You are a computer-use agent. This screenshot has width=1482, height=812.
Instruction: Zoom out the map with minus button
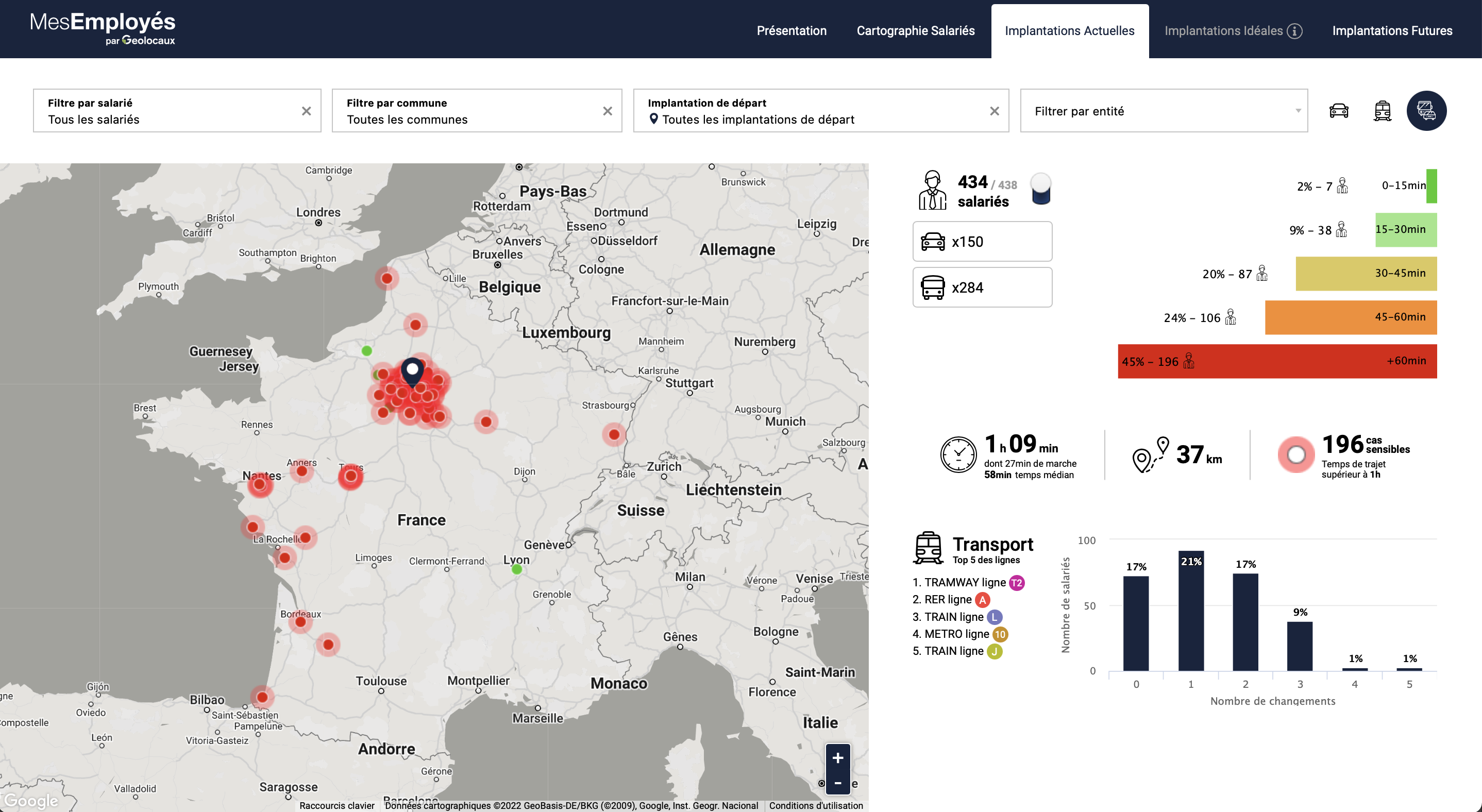pos(838,783)
